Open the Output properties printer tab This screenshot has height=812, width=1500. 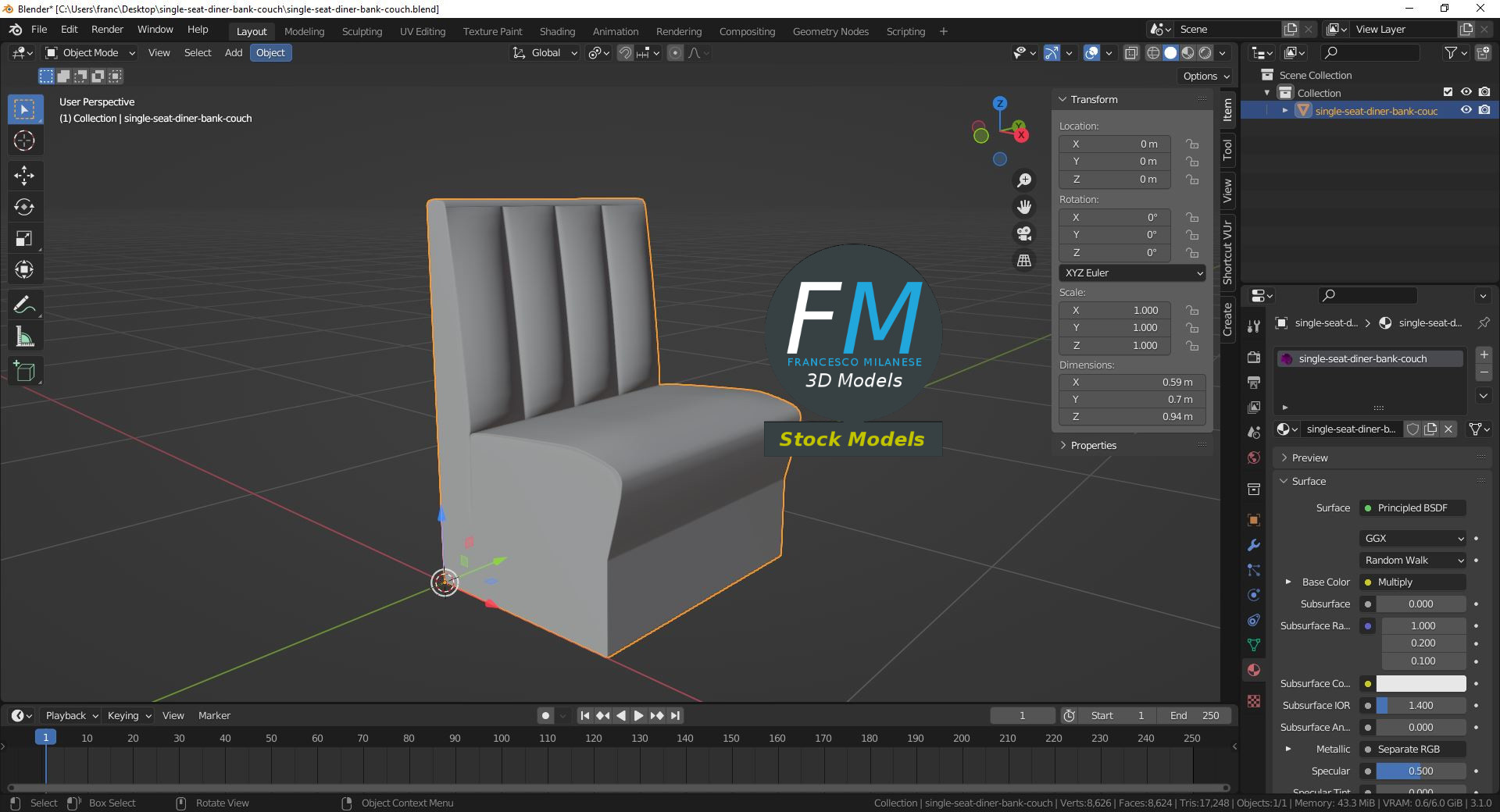1254,382
